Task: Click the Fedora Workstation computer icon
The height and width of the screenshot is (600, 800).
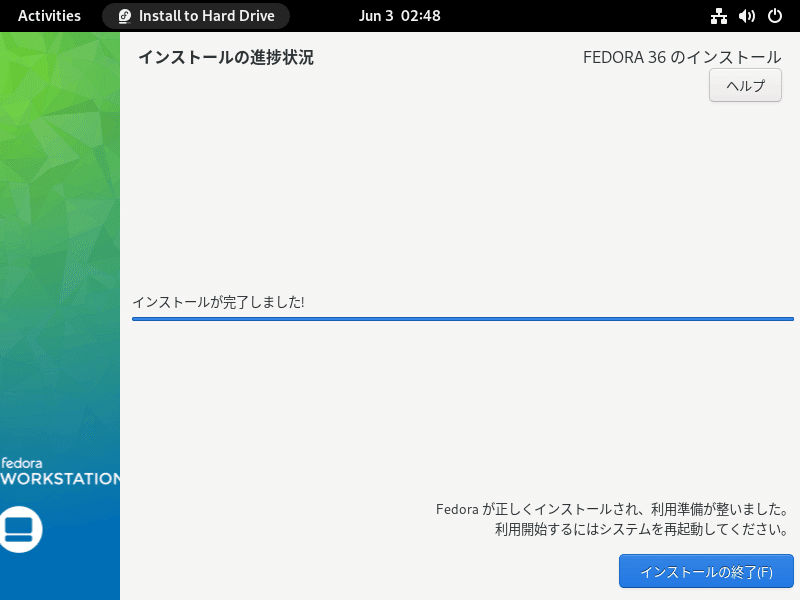Action: 20,529
